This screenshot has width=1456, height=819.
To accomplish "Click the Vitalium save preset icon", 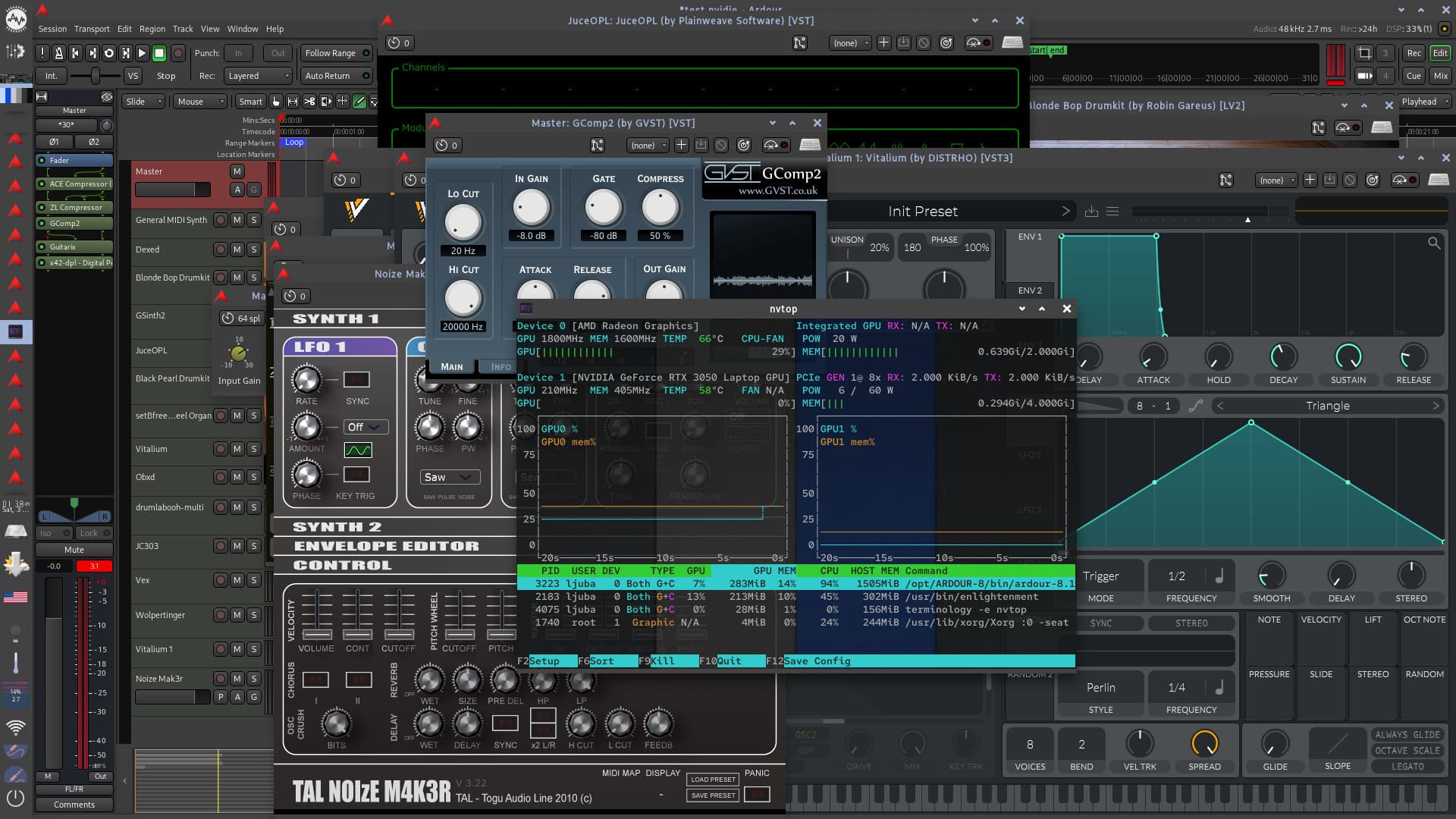I will 1091,212.
